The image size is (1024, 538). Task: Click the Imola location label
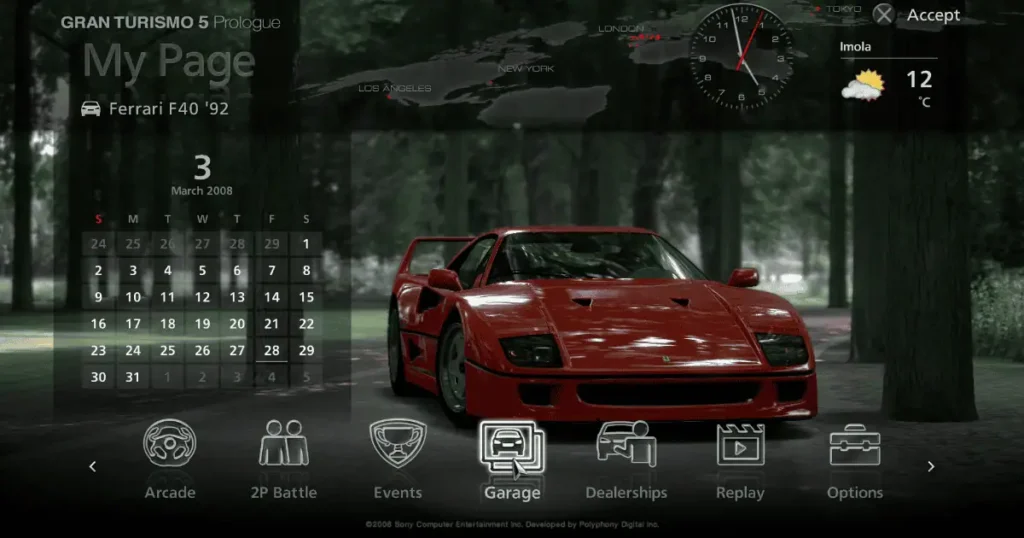[x=855, y=46]
